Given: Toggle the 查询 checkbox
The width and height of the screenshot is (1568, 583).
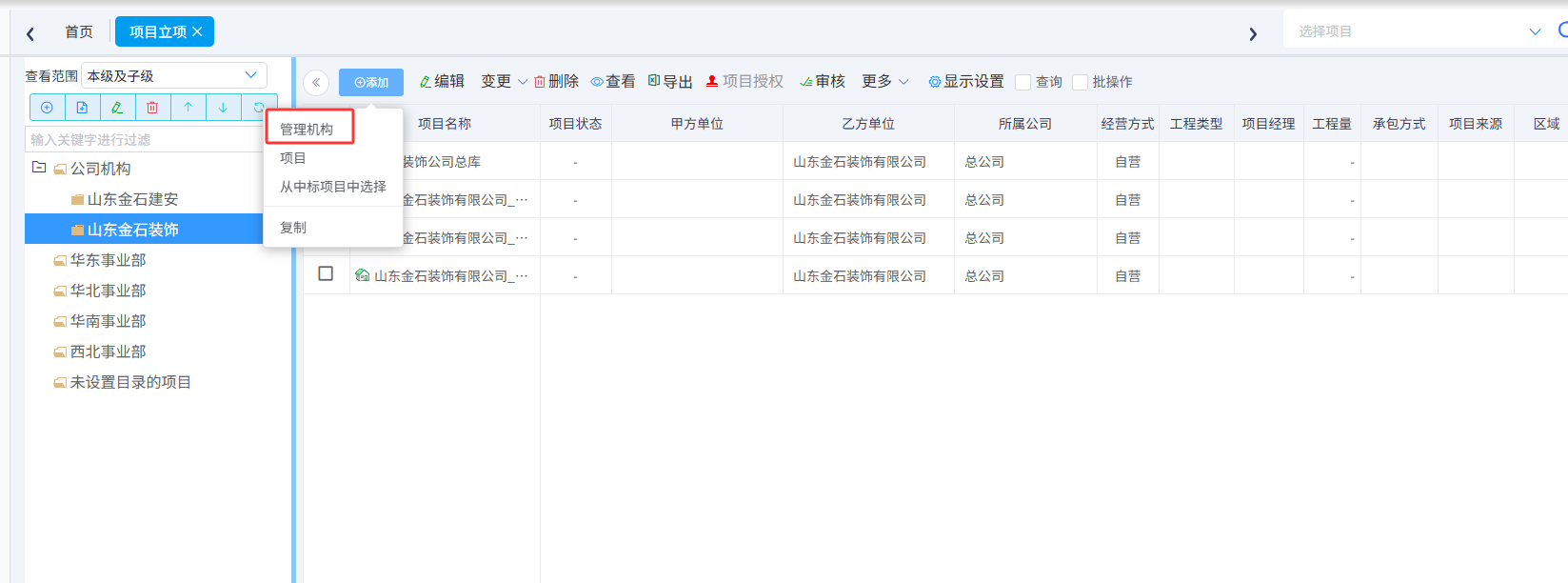Looking at the screenshot, I should point(1023,83).
